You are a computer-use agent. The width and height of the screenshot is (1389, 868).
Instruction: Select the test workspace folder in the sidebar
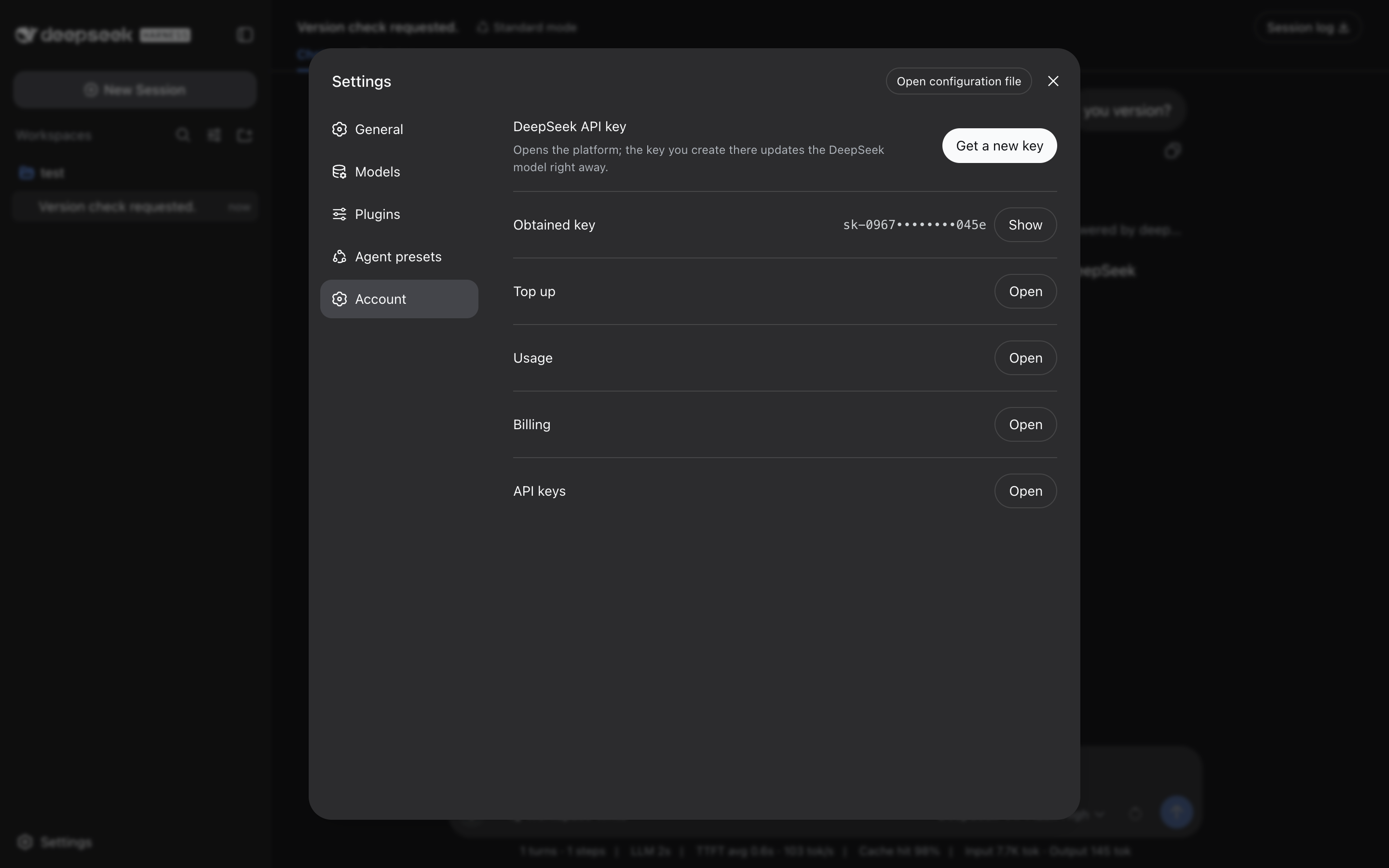coord(135,173)
